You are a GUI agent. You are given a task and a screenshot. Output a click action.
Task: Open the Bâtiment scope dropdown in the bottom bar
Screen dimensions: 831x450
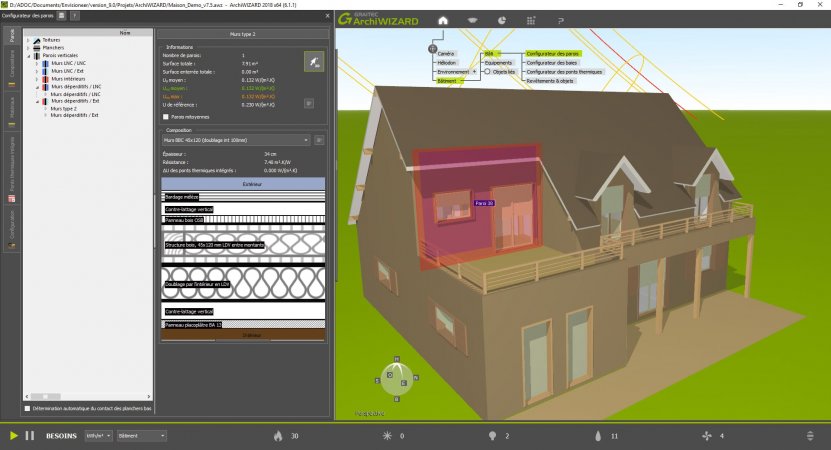click(142, 436)
